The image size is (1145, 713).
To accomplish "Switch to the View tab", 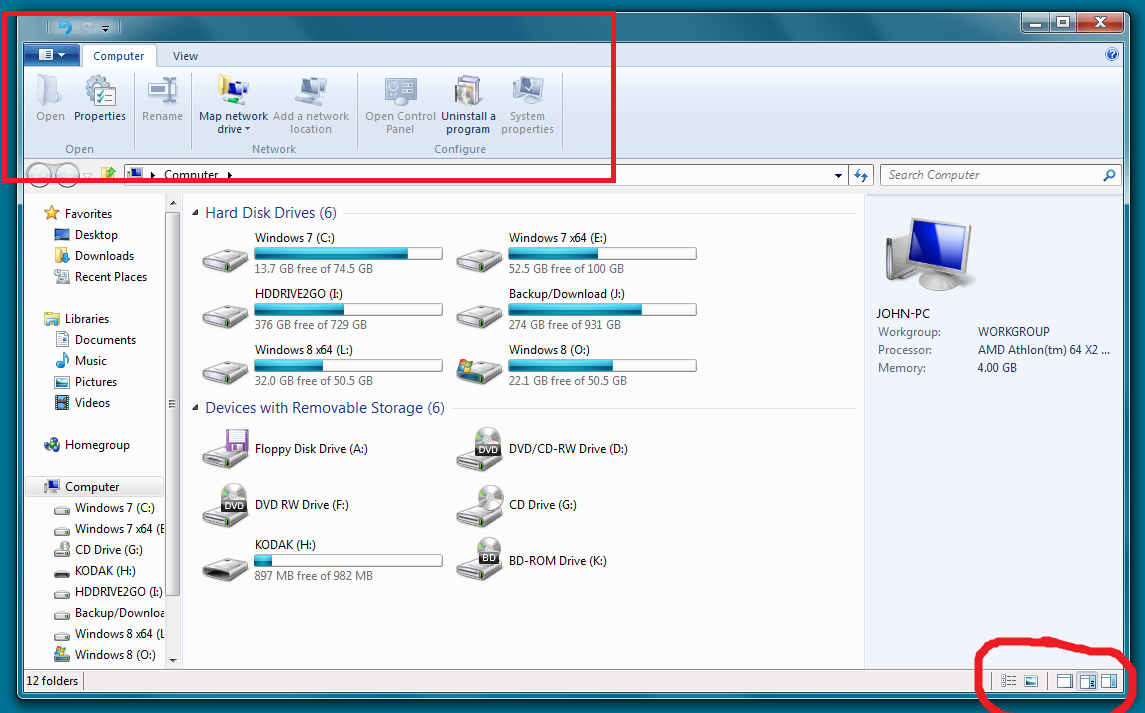I will (x=185, y=56).
